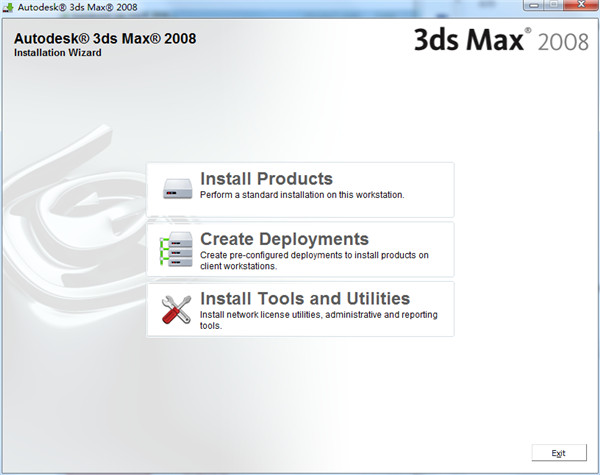Close the installation wizard window
This screenshot has height=475, width=600.
pos(580,5)
